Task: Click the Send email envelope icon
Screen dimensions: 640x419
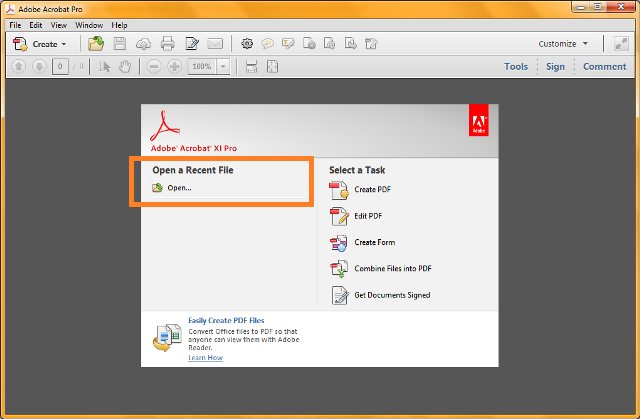Action: tap(215, 43)
